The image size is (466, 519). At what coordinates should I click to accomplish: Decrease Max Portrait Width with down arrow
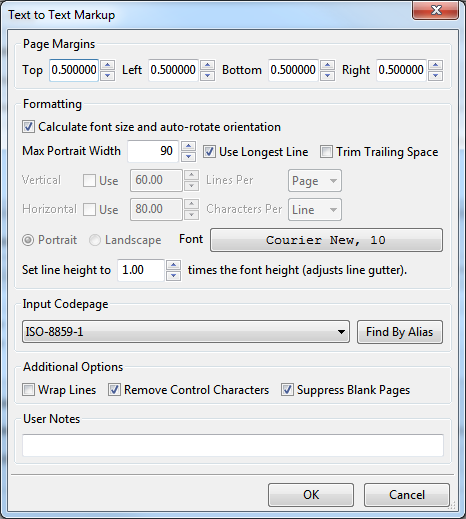(188, 157)
